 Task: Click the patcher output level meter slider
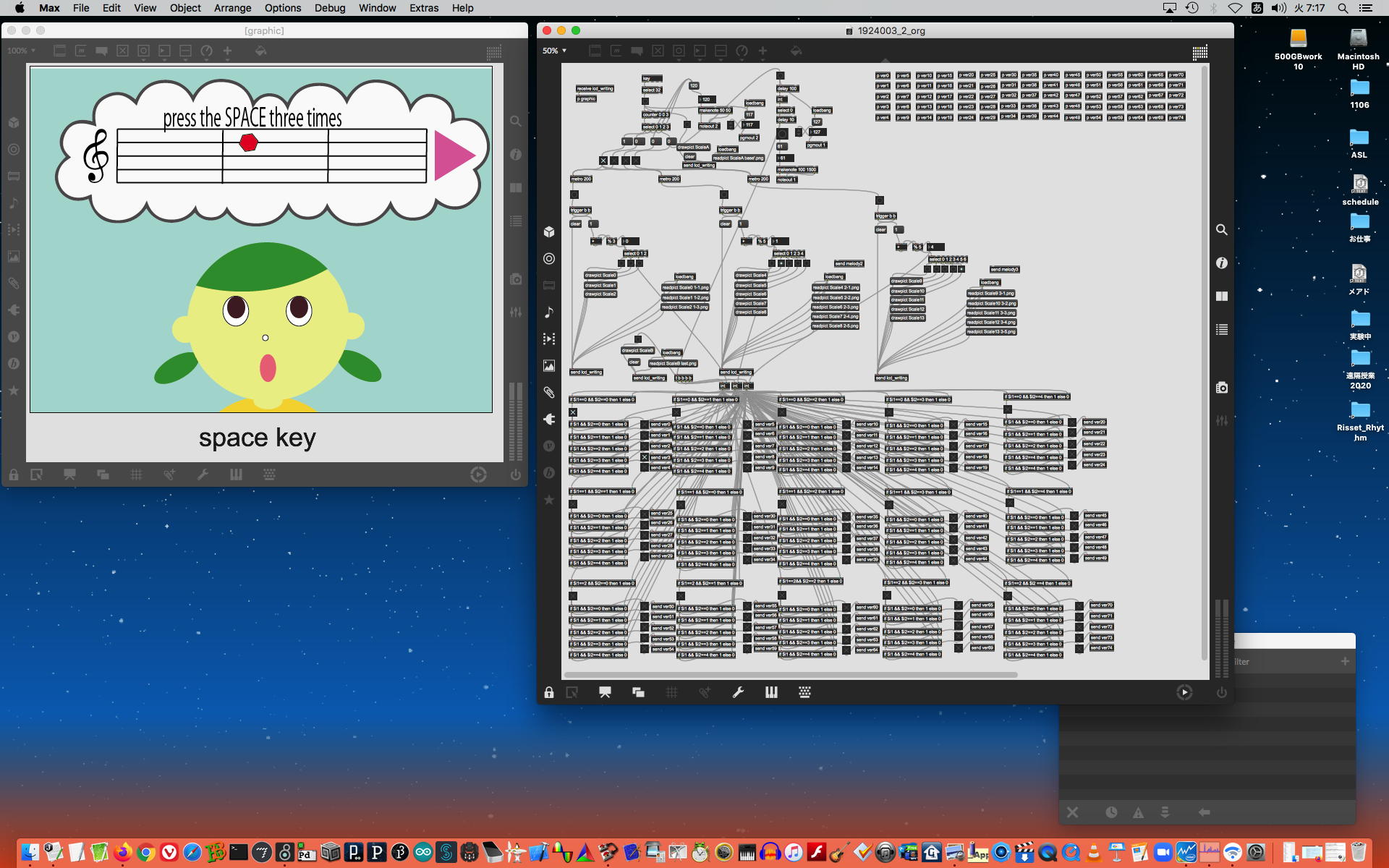coord(1221,637)
